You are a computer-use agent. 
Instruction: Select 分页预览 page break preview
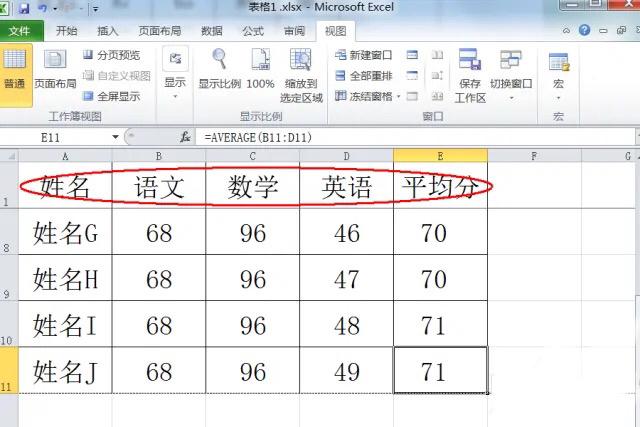112,55
